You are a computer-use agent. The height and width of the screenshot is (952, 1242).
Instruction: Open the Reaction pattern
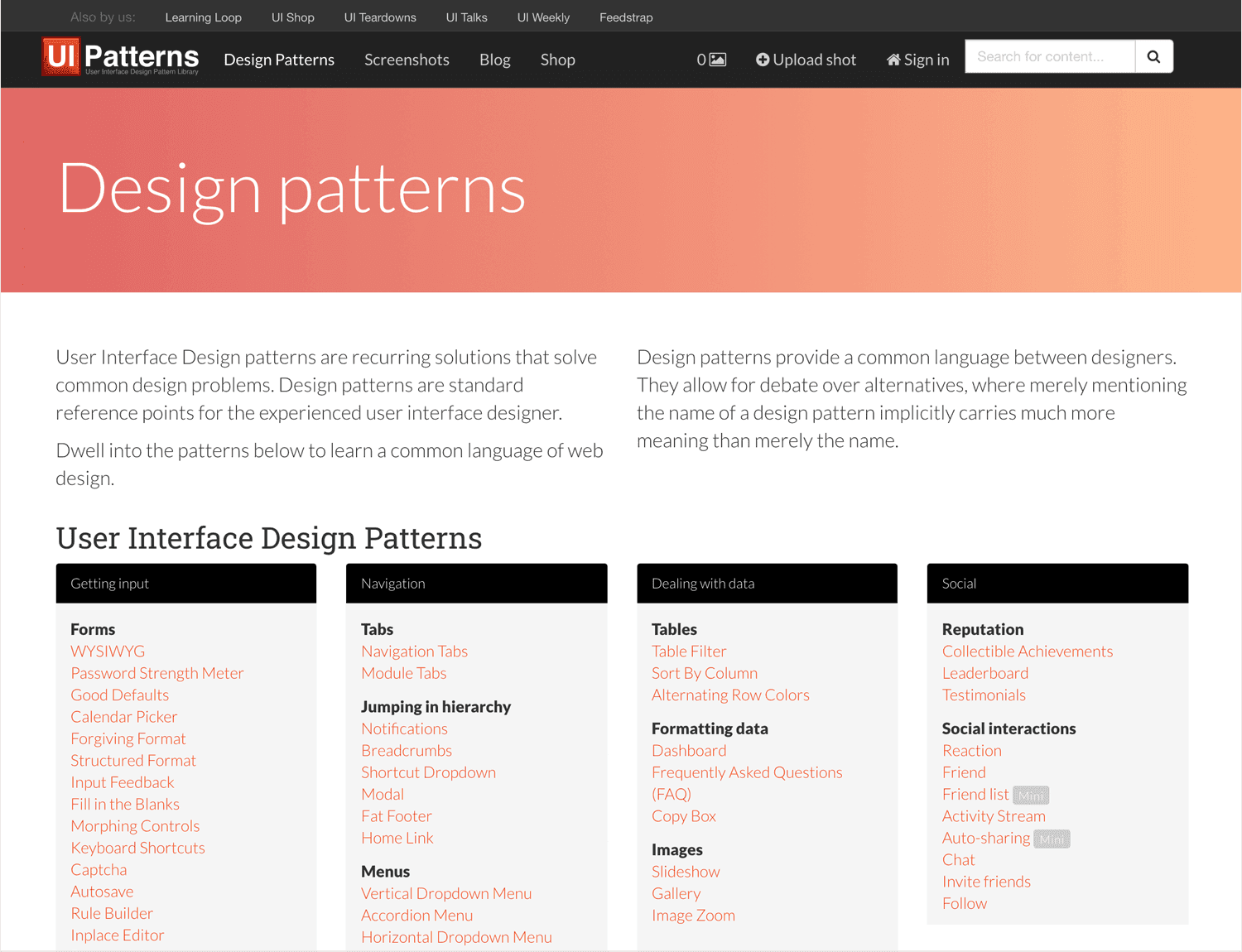pos(972,751)
